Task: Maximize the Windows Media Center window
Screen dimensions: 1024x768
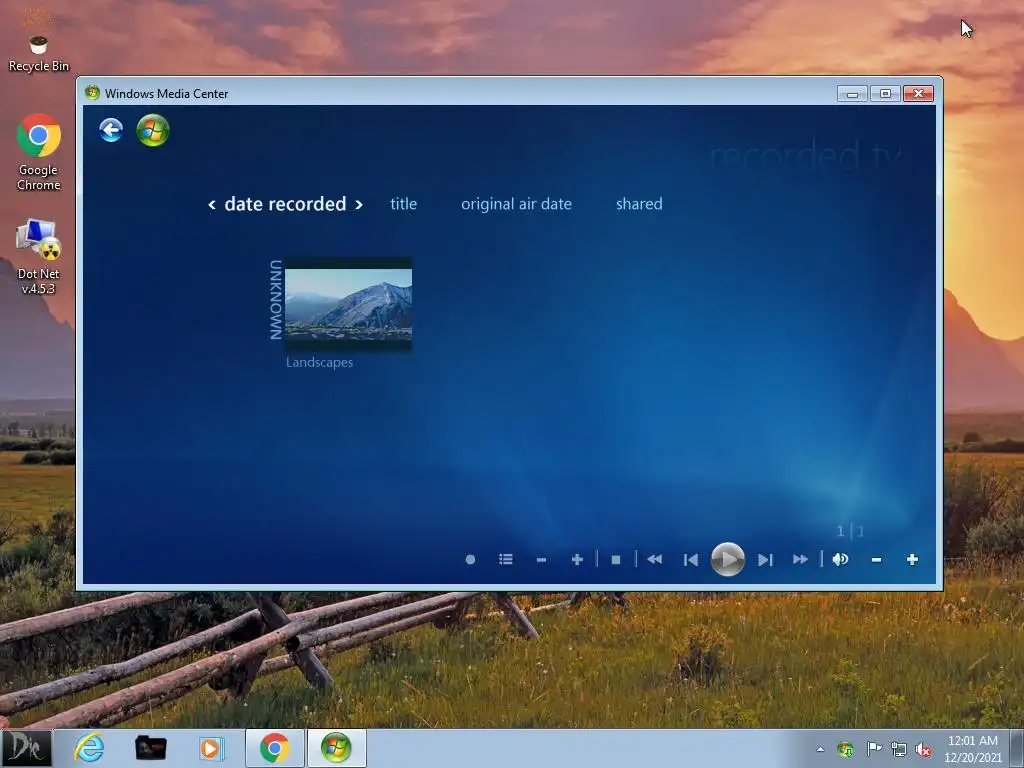Action: point(885,94)
